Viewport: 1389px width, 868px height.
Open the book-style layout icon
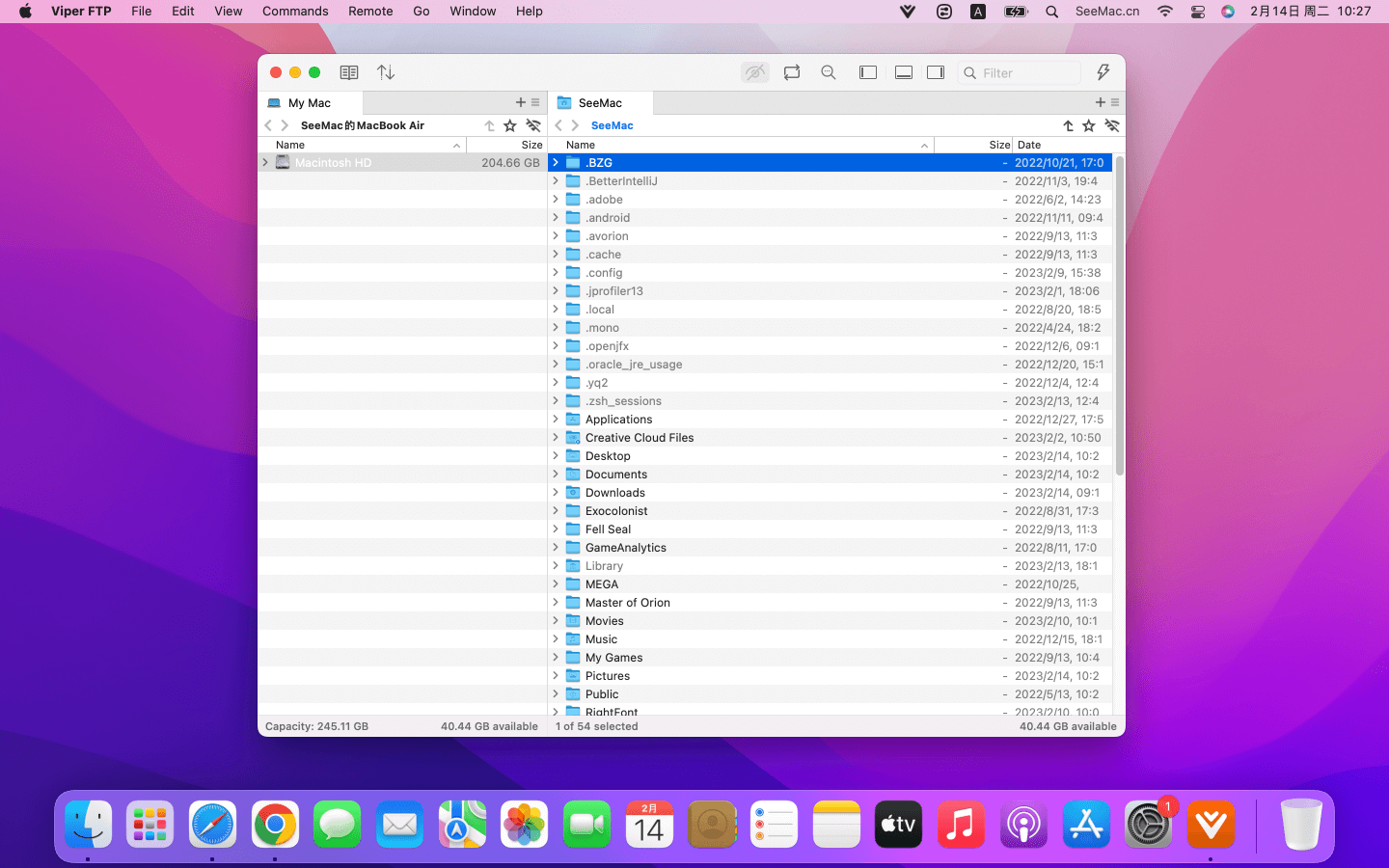point(349,72)
